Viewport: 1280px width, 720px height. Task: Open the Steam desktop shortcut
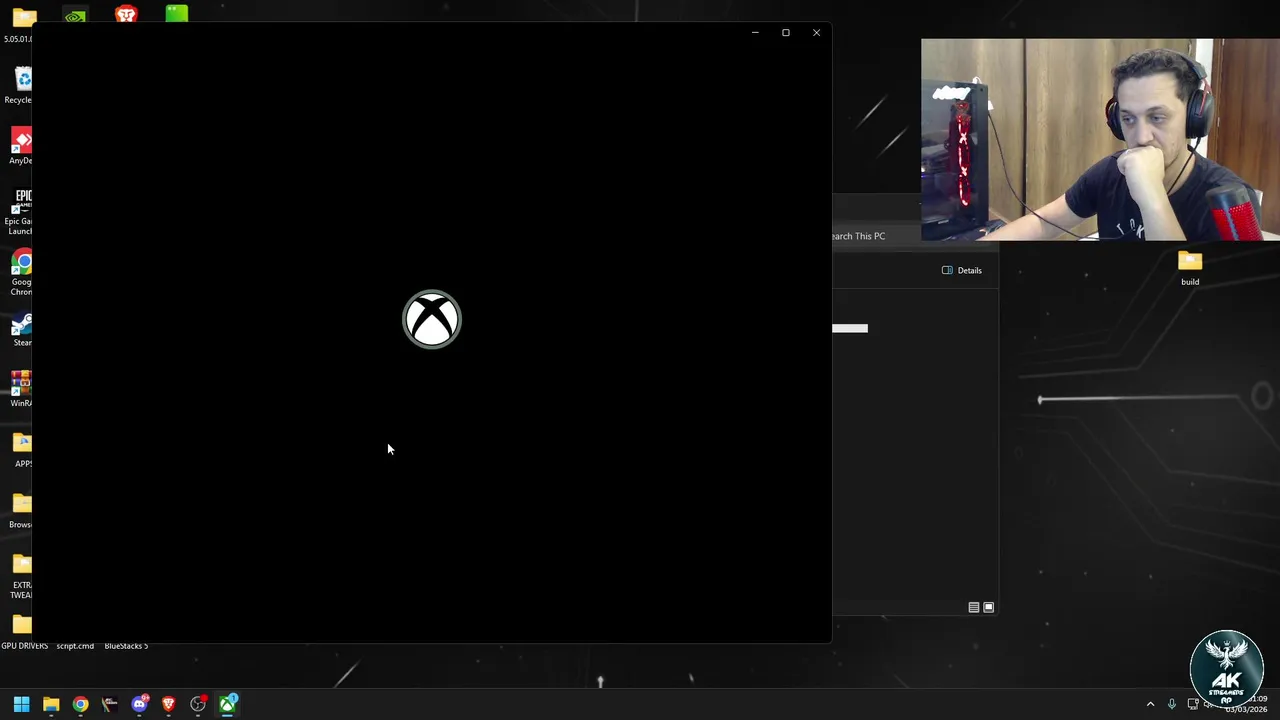pyautogui.click(x=21, y=330)
